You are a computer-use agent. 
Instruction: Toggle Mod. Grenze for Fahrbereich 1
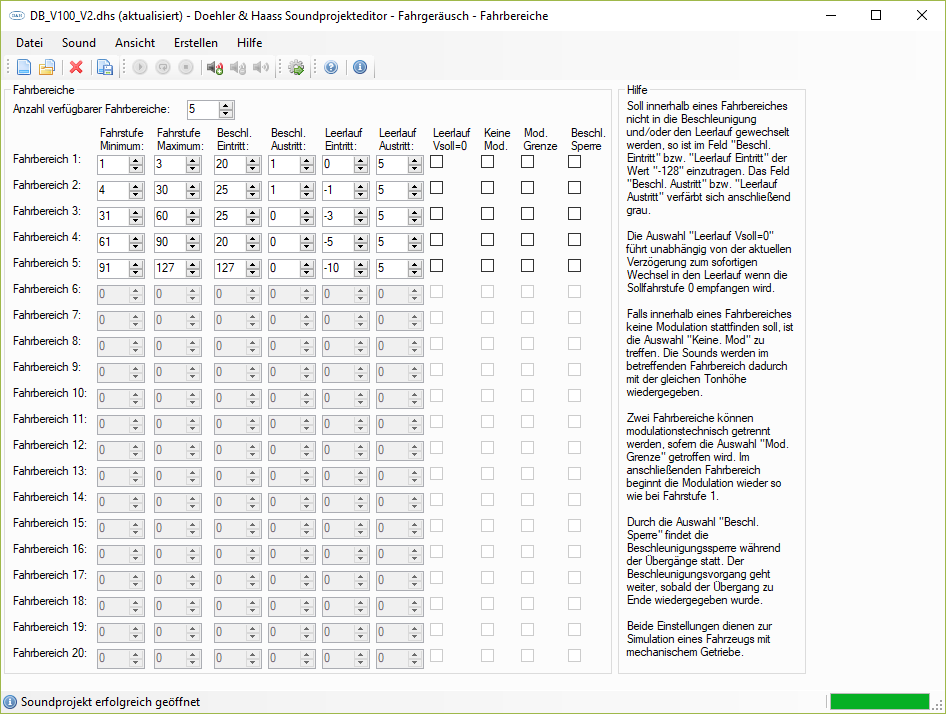(528, 162)
